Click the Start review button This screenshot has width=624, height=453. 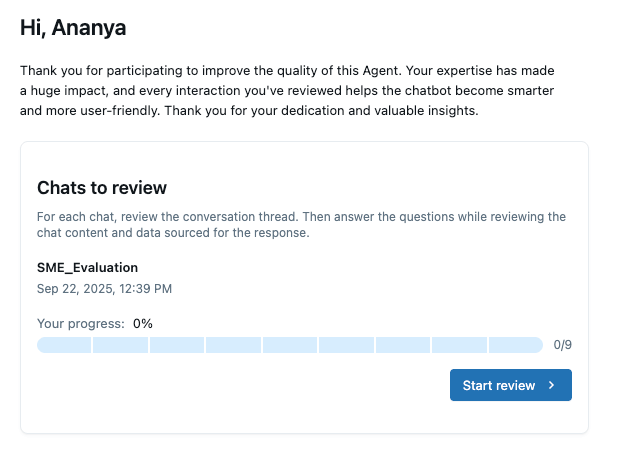tap(510, 385)
